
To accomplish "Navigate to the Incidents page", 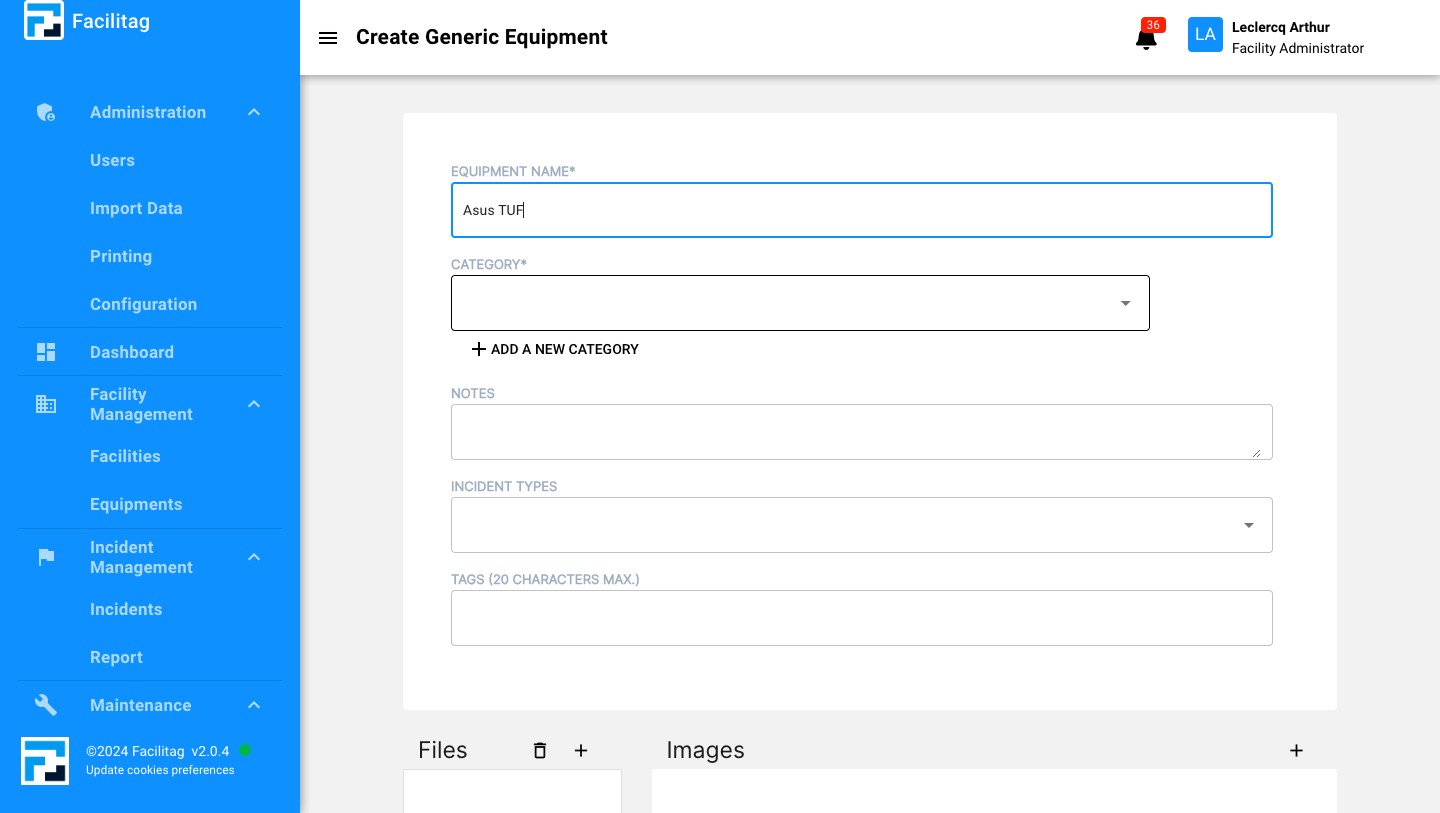I will click(126, 609).
